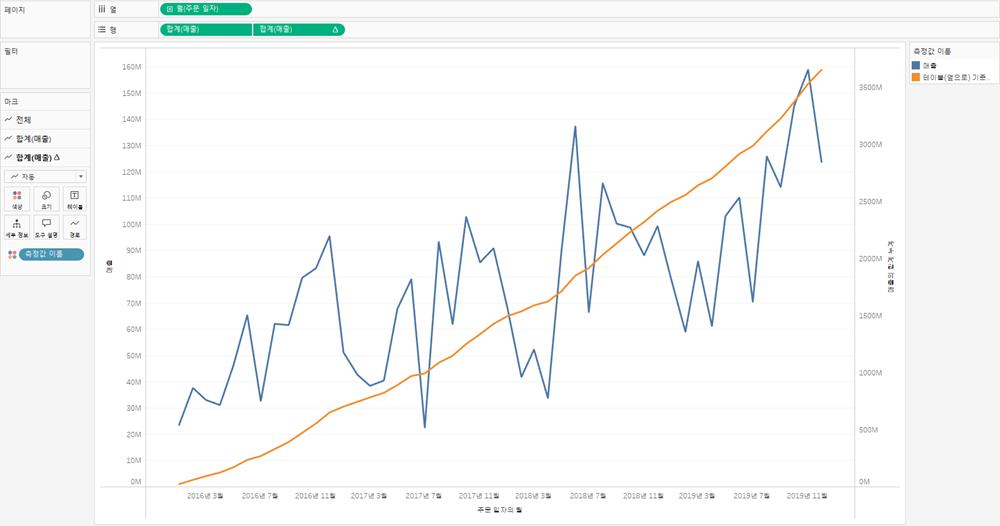Open the 도구 설명 (Tooltip) mark card
Image resolution: width=1000 pixels, height=526 pixels.
pyautogui.click(x=46, y=227)
